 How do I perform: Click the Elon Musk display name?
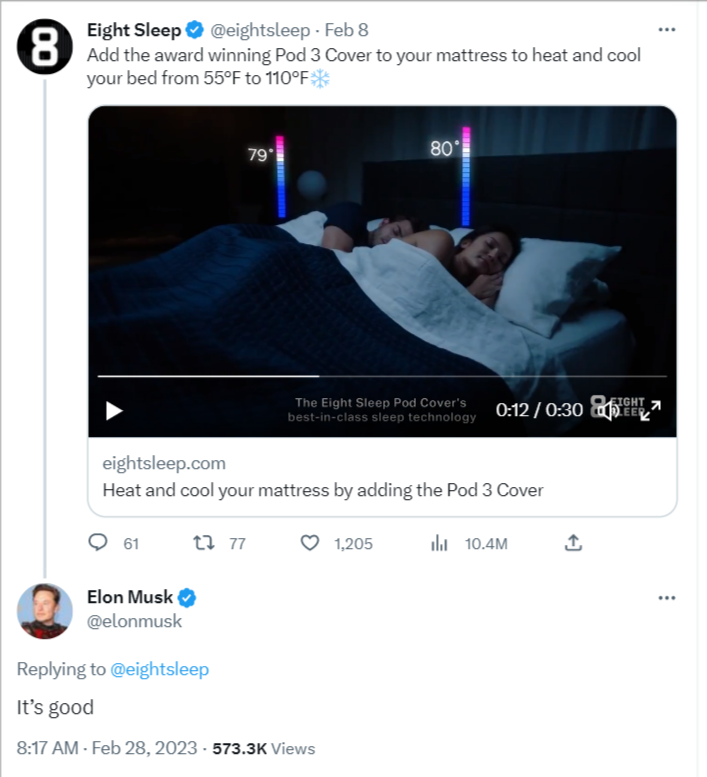pos(130,597)
